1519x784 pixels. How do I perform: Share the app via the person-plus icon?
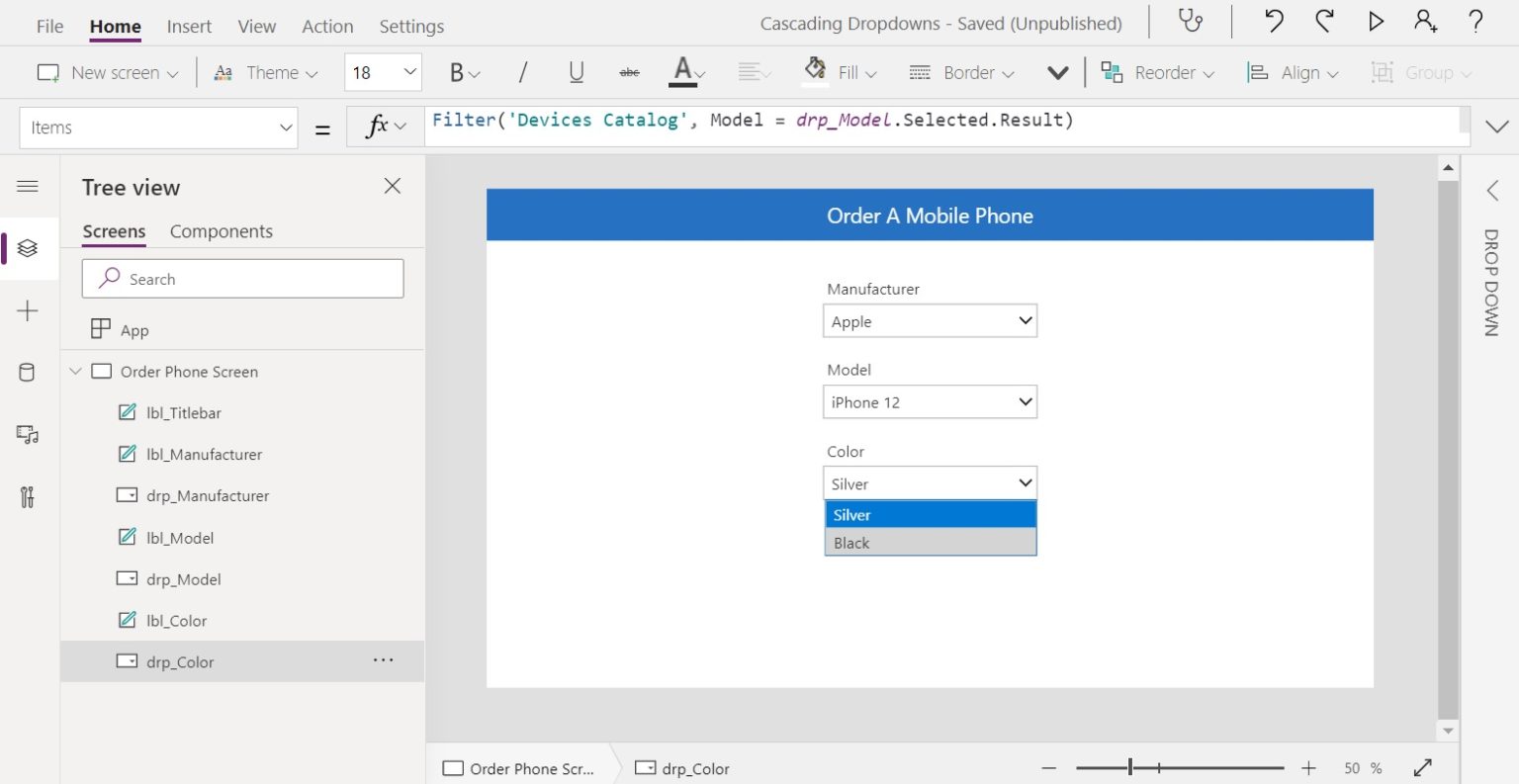pos(1425,21)
